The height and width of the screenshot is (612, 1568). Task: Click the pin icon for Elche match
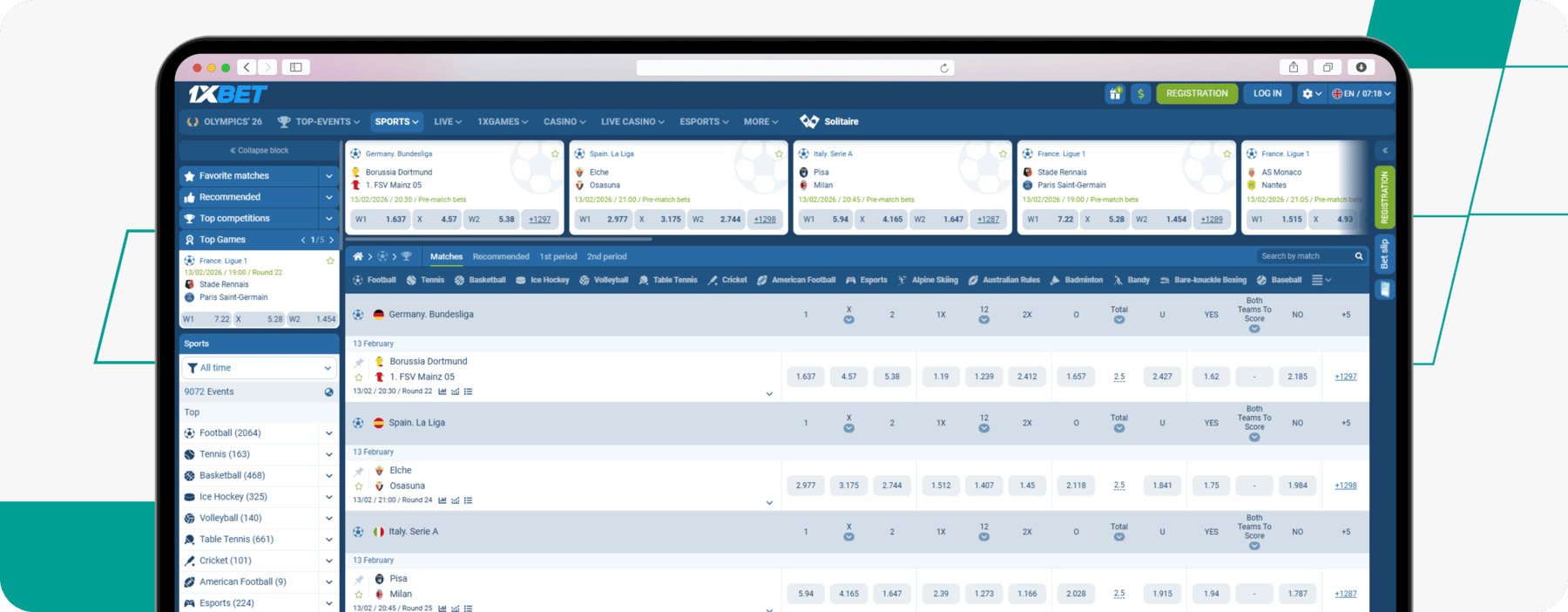coord(359,471)
